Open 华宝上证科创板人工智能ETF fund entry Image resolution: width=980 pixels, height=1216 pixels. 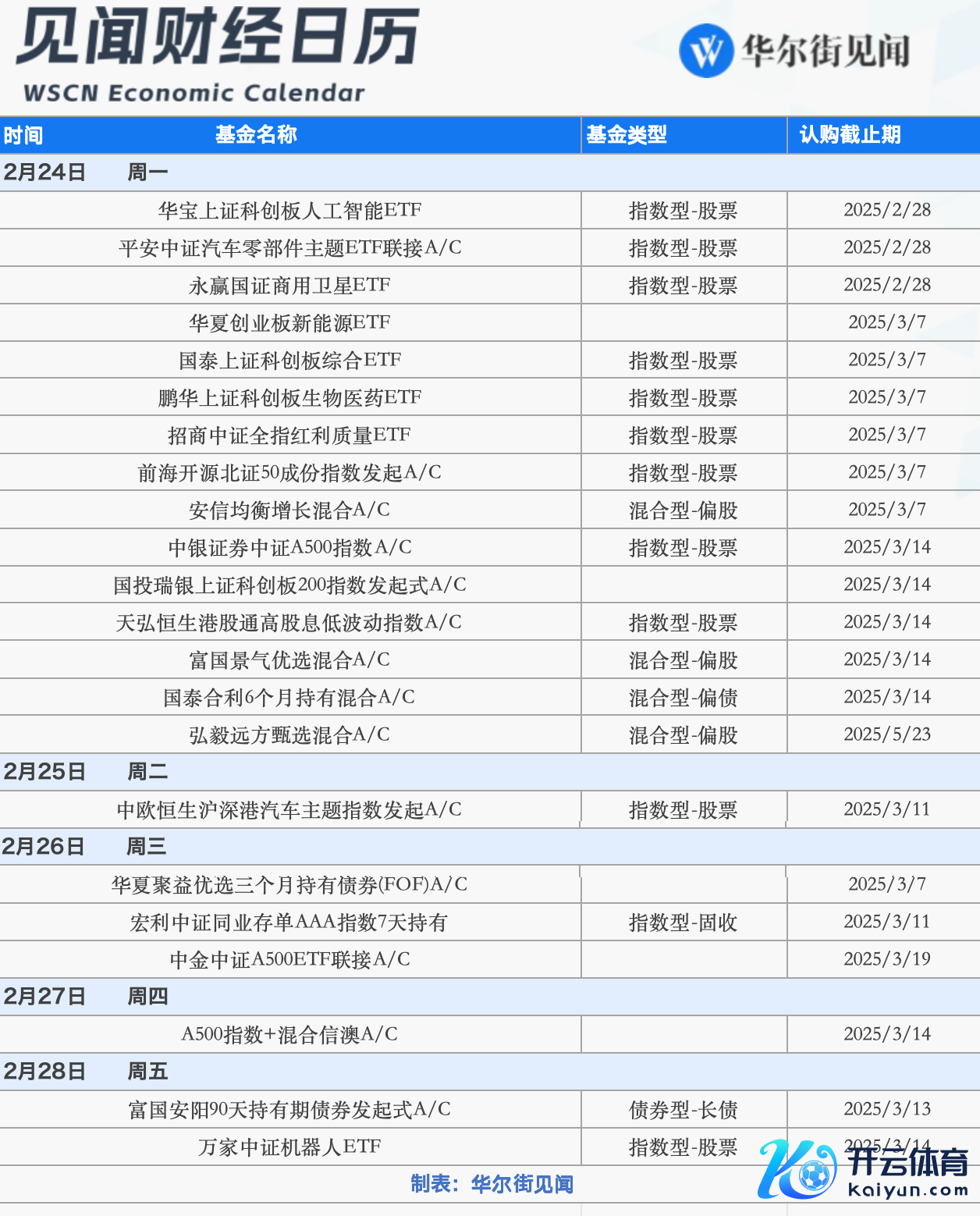289,211
